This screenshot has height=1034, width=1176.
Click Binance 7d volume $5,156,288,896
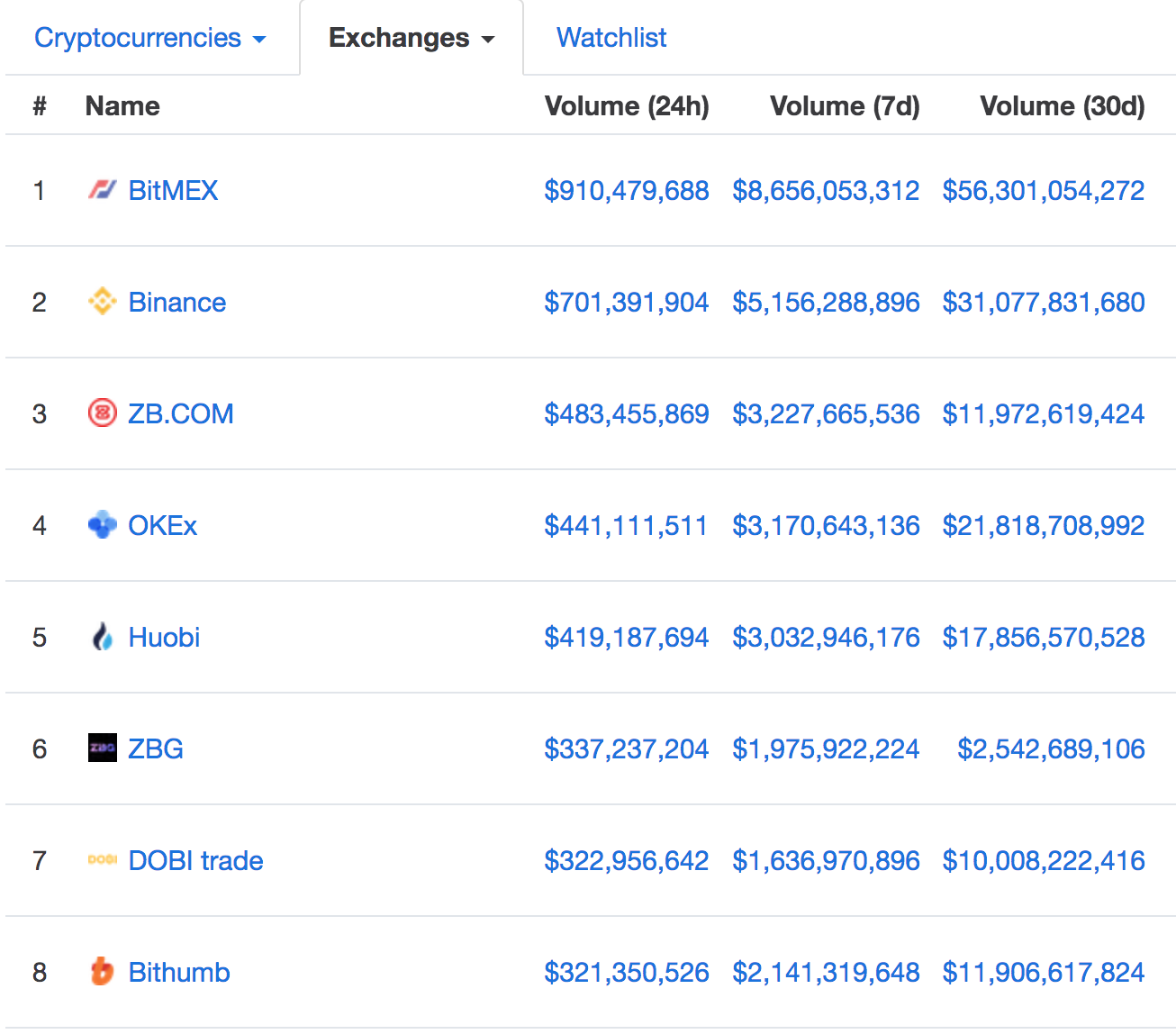tap(826, 302)
